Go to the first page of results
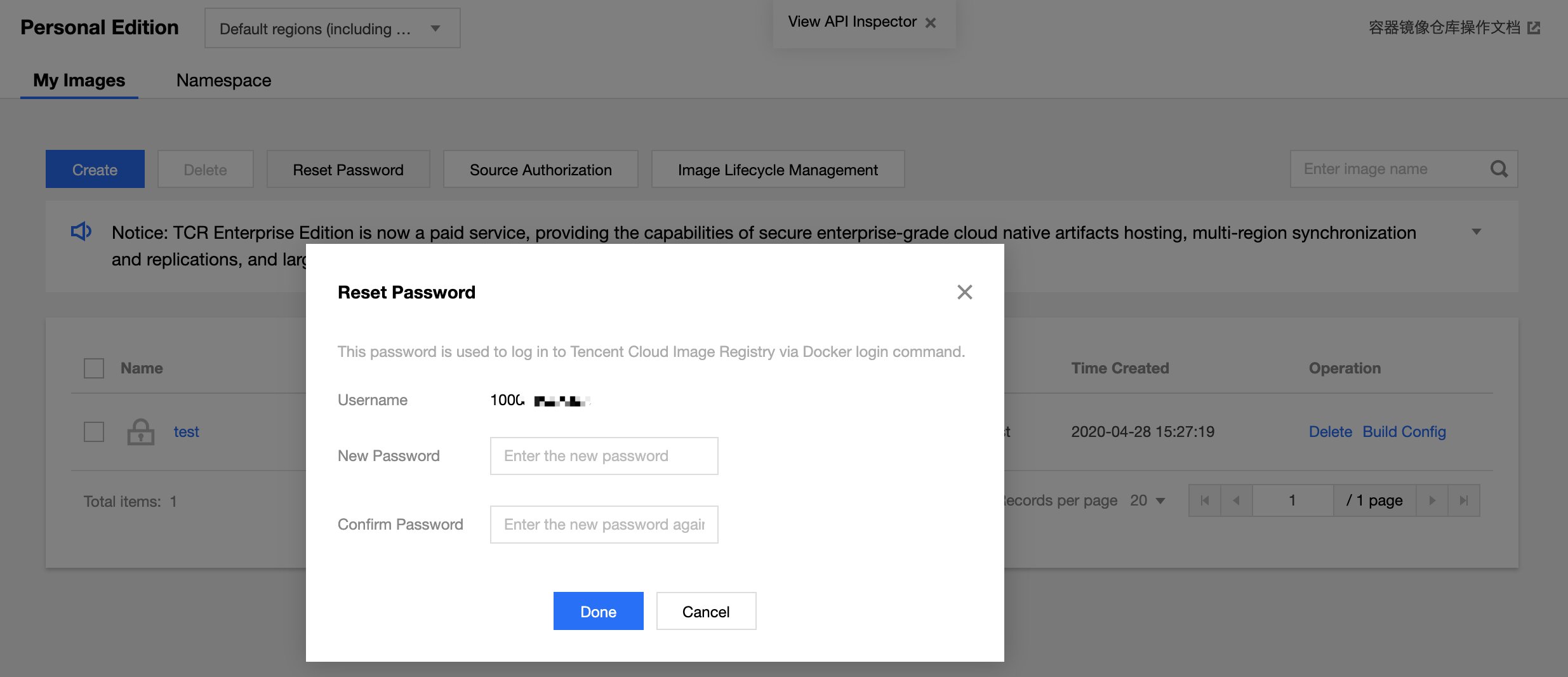This screenshot has width=1568, height=677. point(1205,500)
